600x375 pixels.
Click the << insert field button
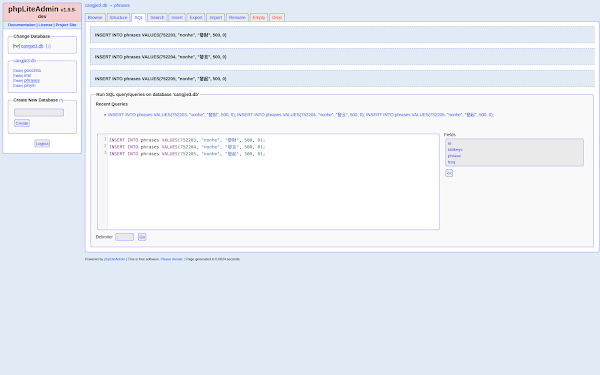(449, 173)
